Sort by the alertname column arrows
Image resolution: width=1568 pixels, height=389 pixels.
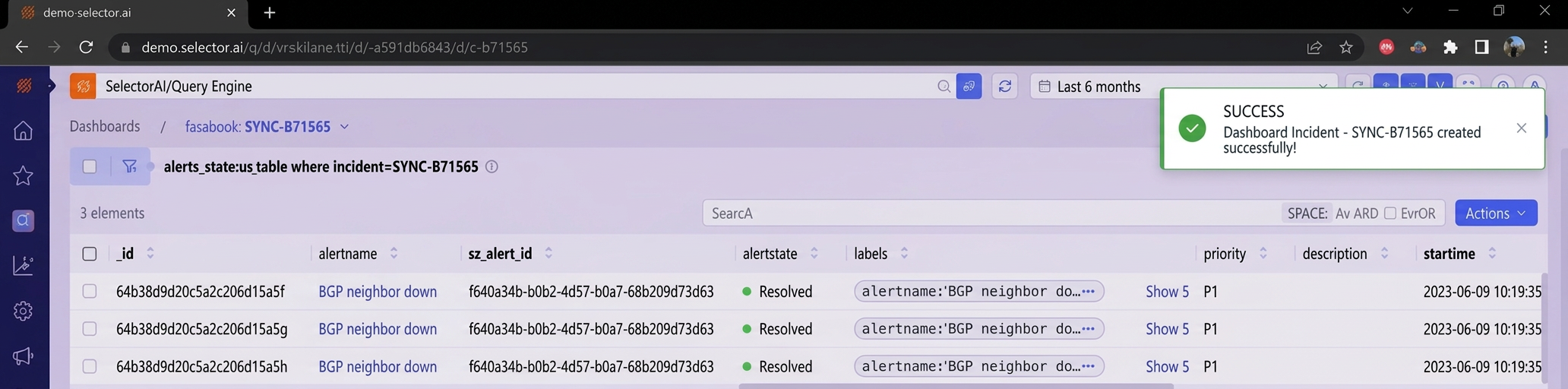click(394, 254)
